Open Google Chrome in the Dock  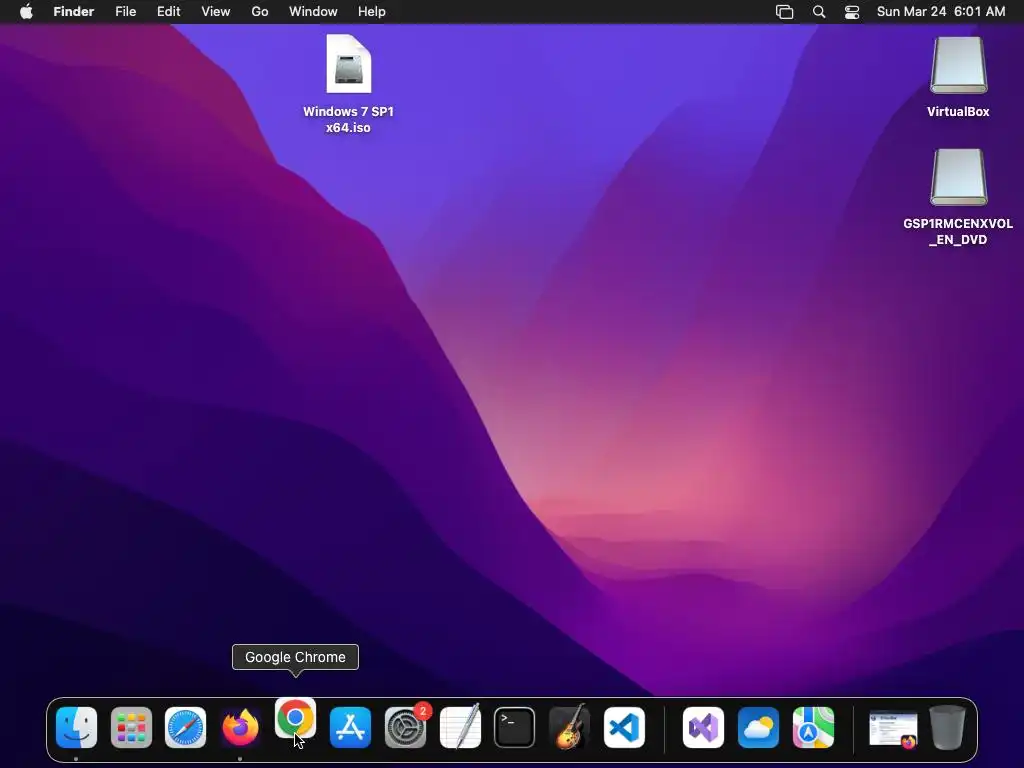[295, 718]
